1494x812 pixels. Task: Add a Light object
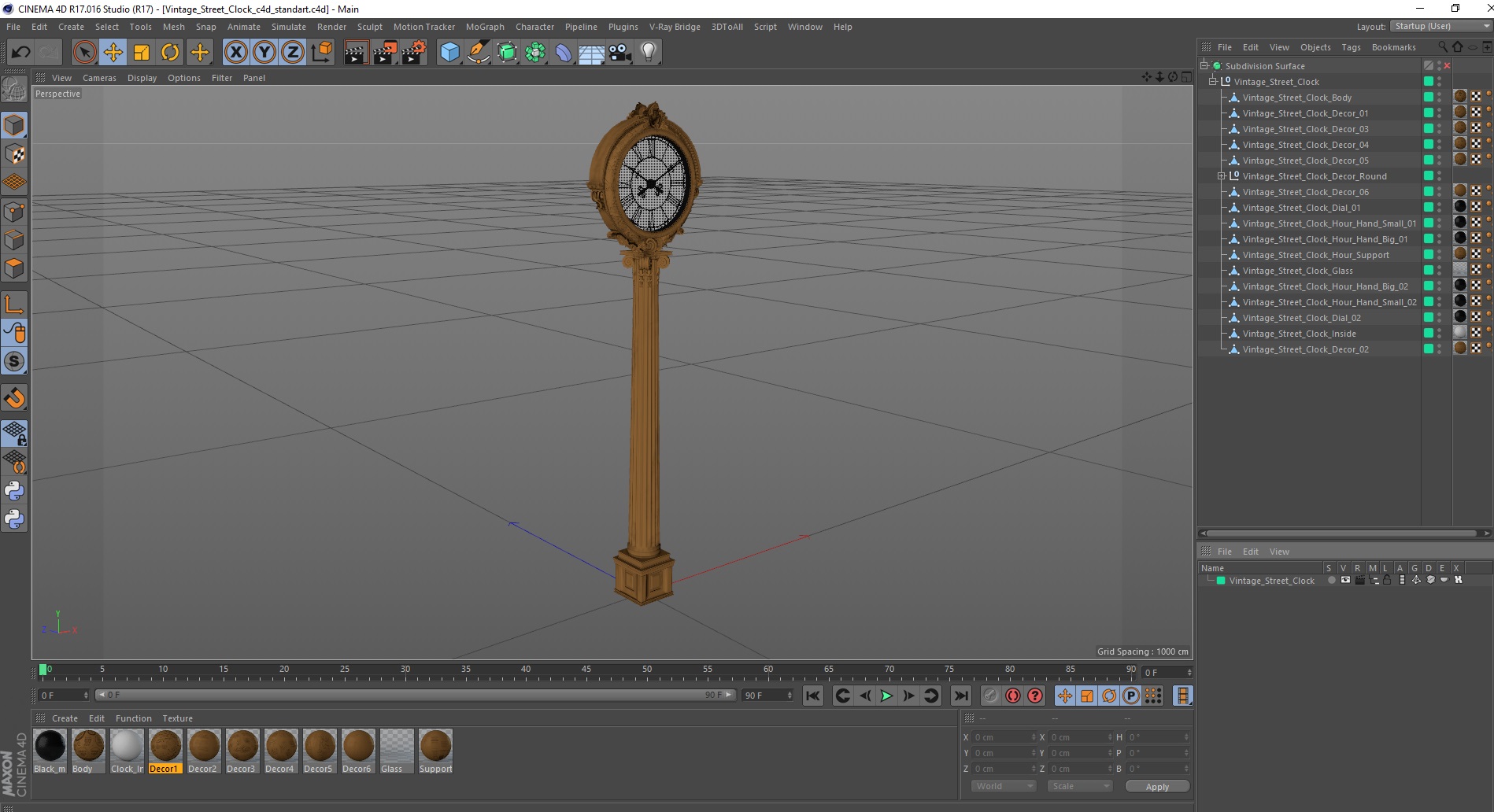click(649, 53)
